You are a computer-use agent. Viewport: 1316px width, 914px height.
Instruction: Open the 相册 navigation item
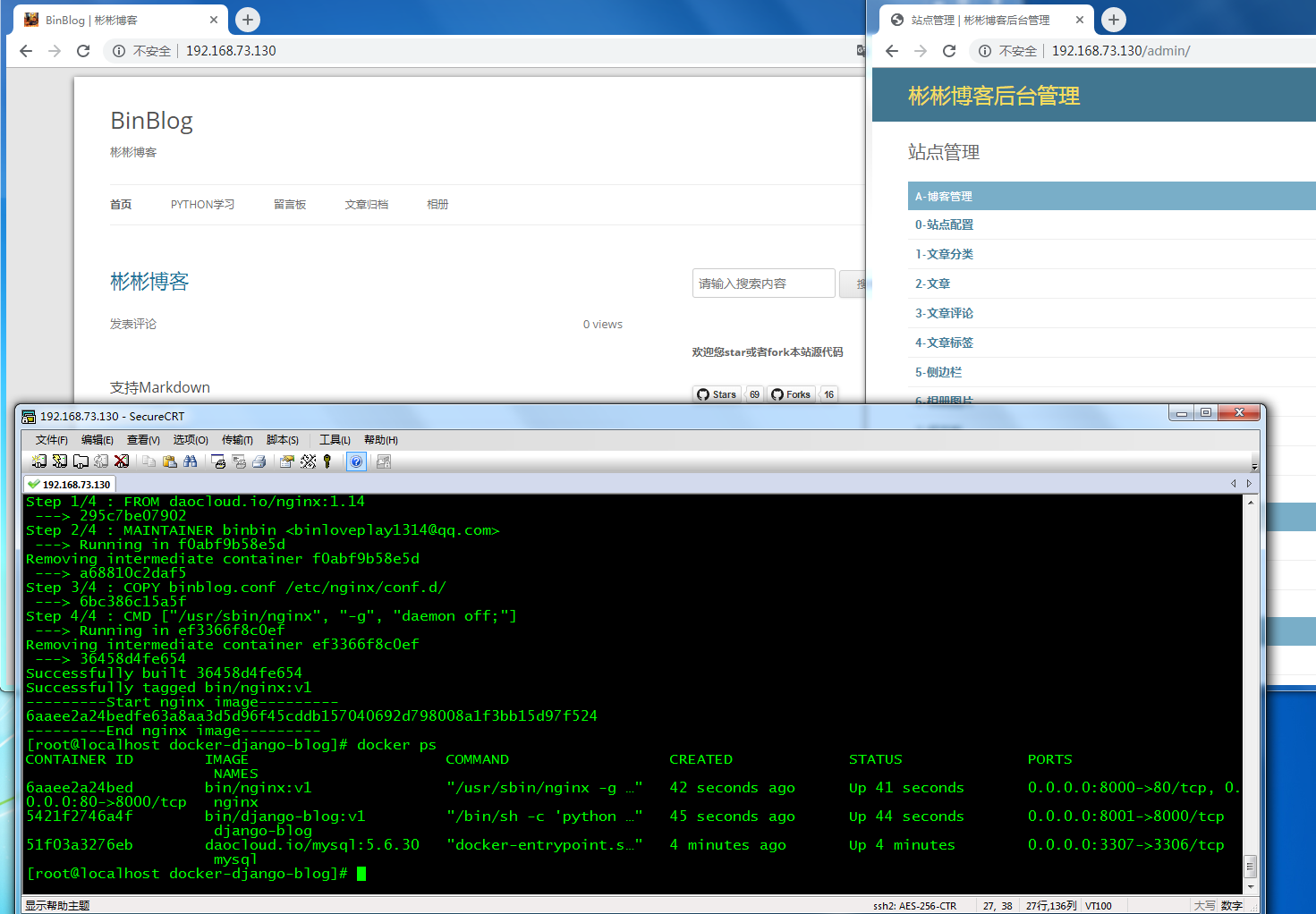coord(437,205)
